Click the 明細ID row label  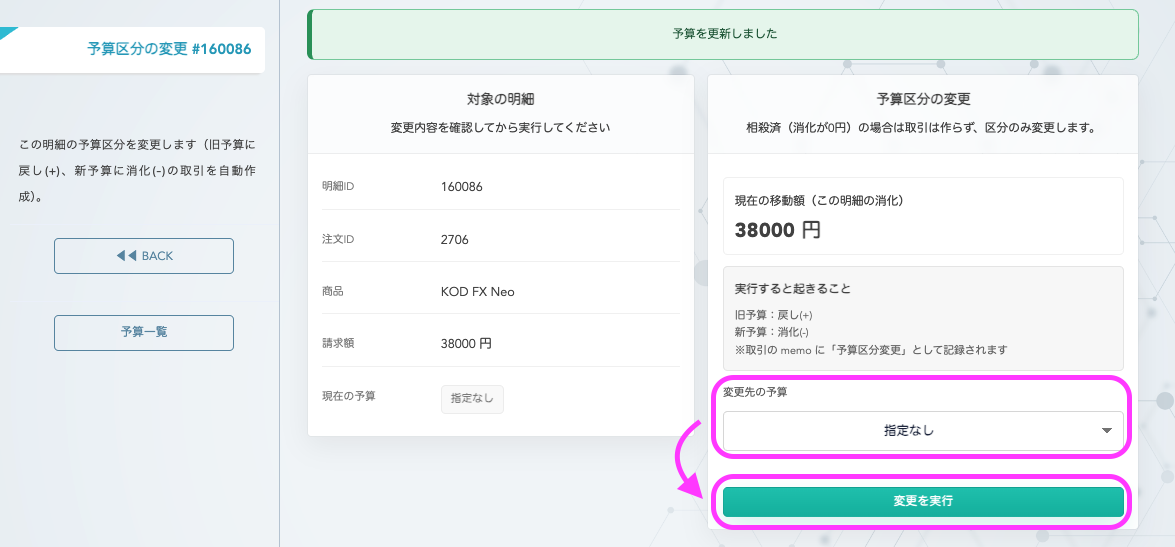point(338,186)
